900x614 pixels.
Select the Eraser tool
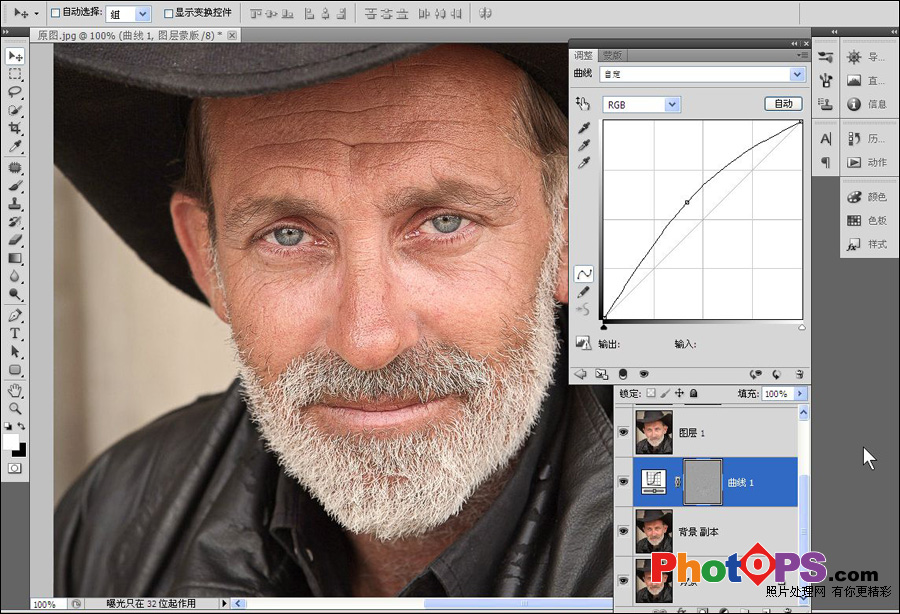click(x=15, y=240)
